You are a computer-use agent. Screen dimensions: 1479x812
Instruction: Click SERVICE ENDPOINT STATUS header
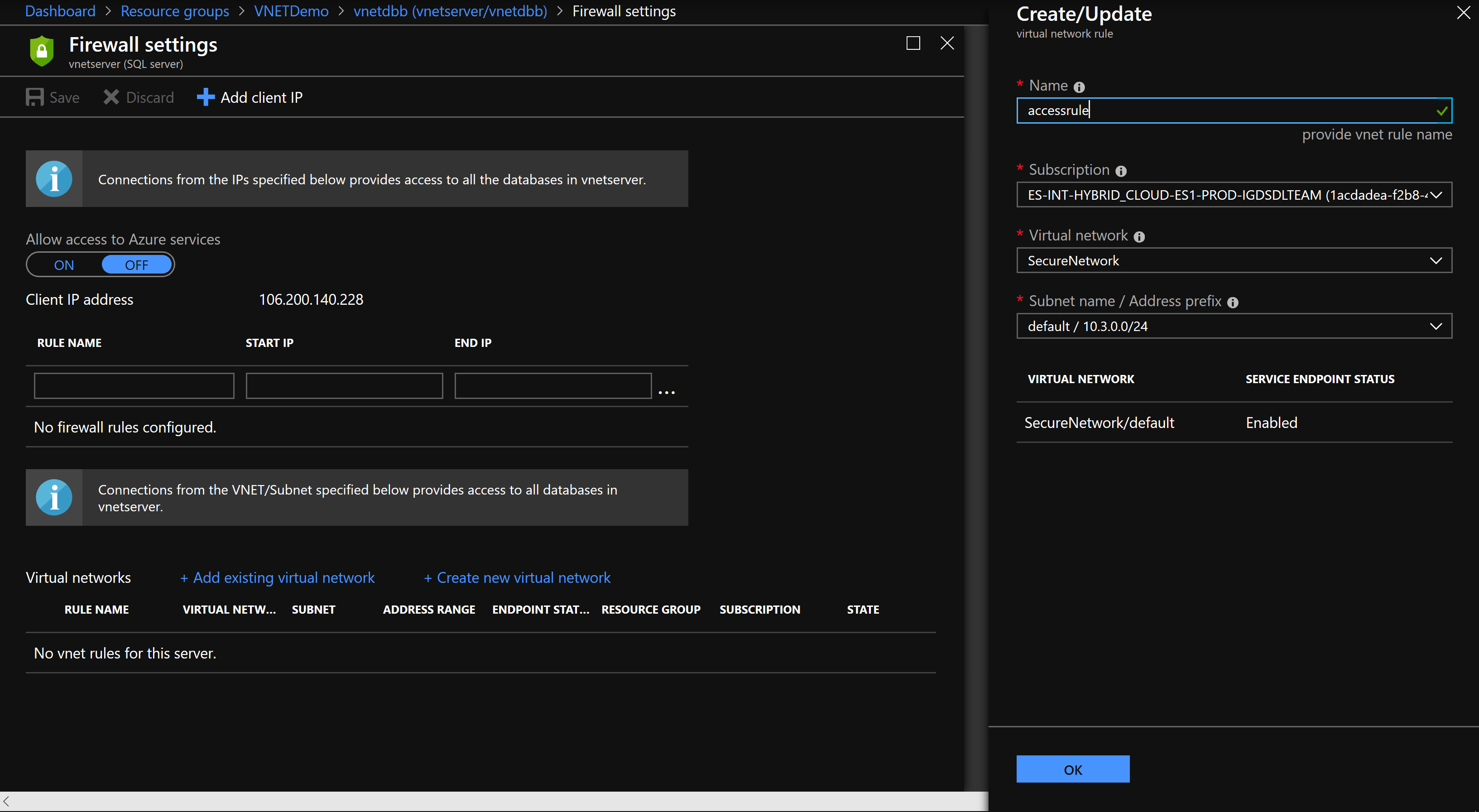[x=1320, y=379]
